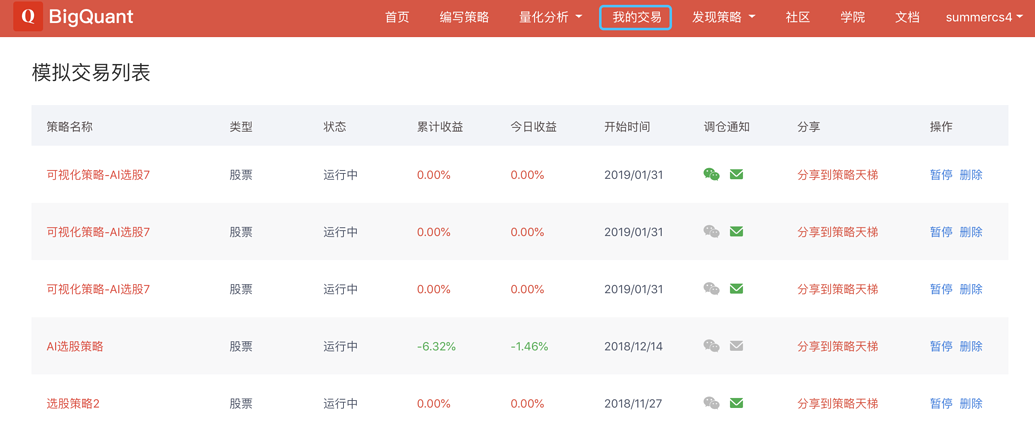
Task: Open the 学院 page
Action: (x=852, y=18)
